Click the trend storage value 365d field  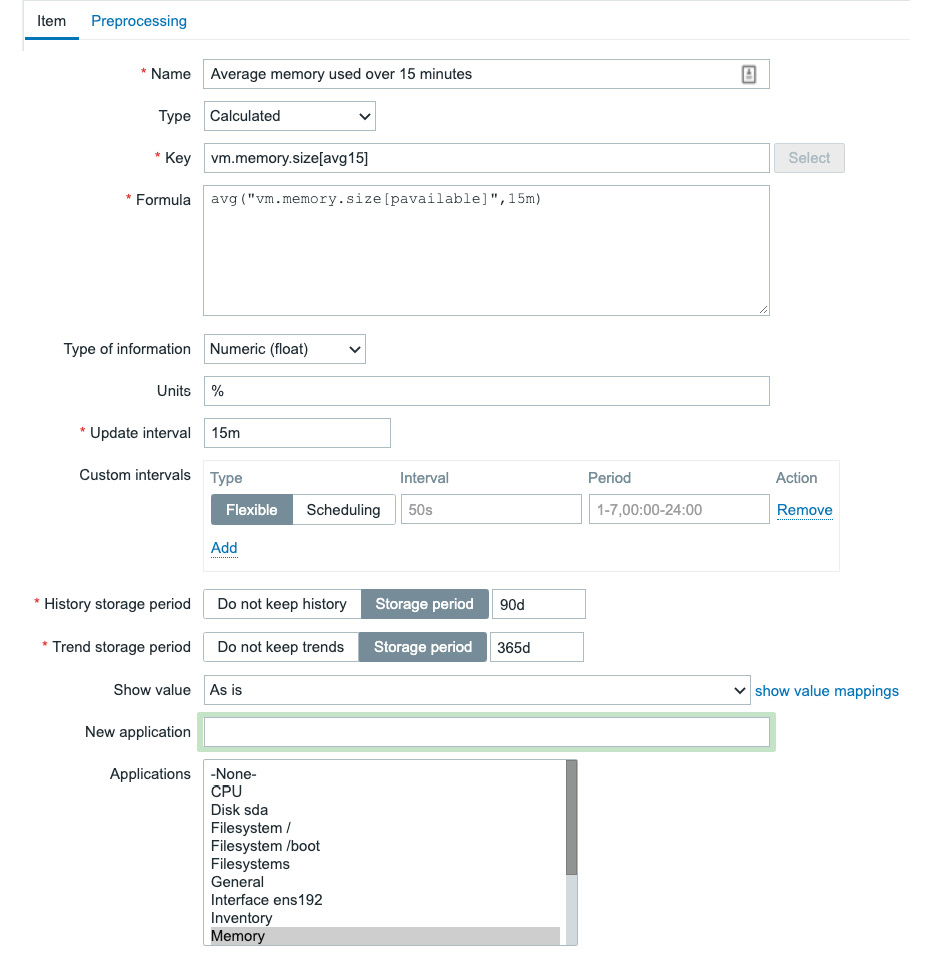[x=537, y=647]
